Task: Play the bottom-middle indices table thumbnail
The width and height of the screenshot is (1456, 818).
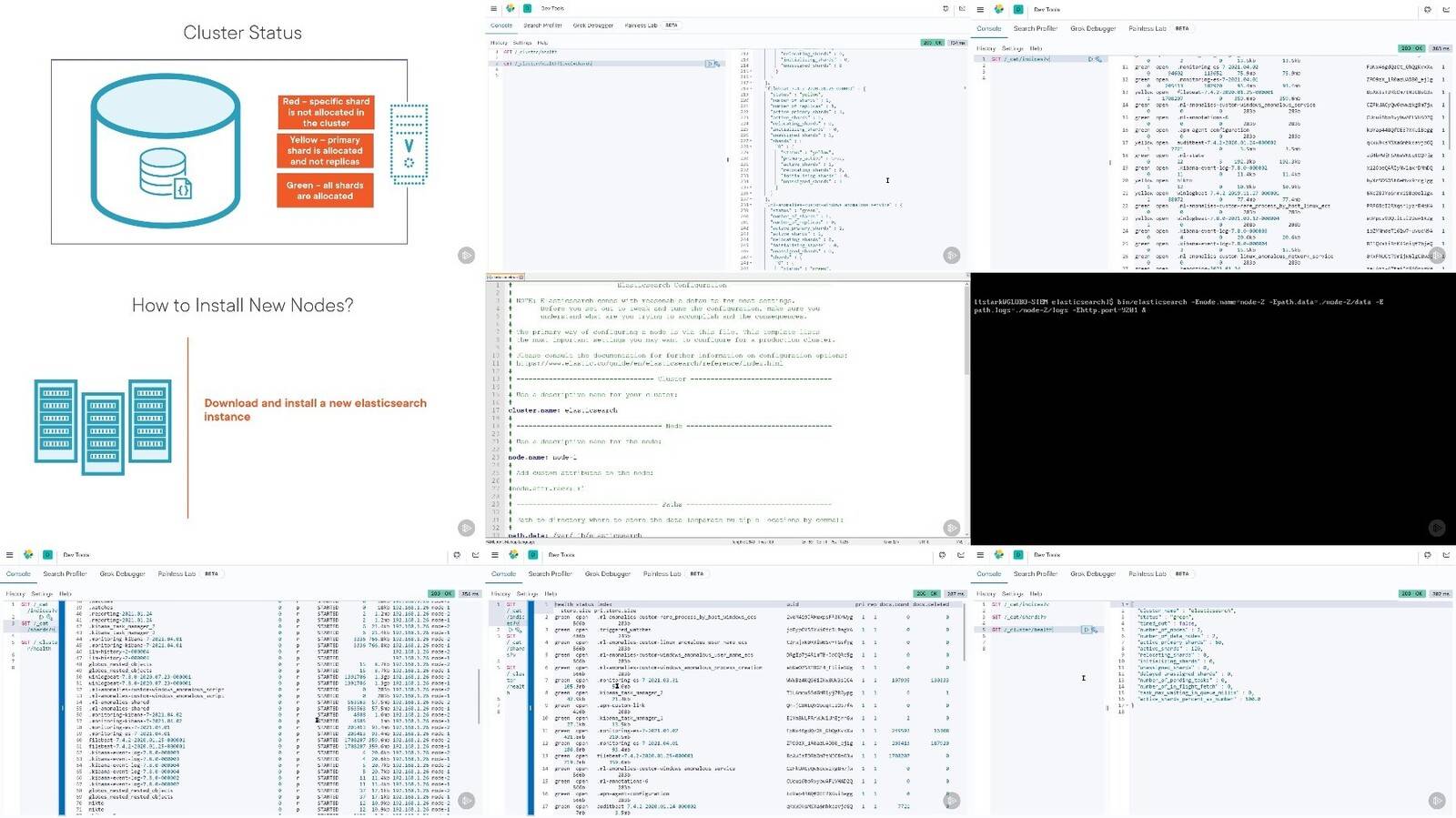Action: point(951,801)
